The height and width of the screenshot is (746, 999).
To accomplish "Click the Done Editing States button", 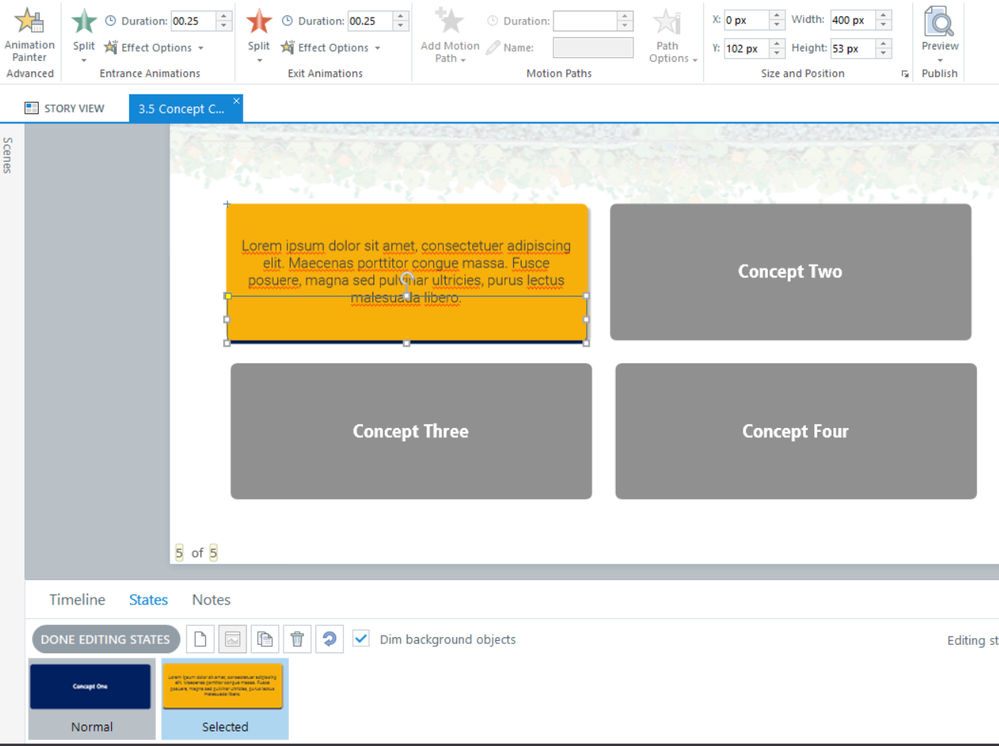I will pos(105,639).
